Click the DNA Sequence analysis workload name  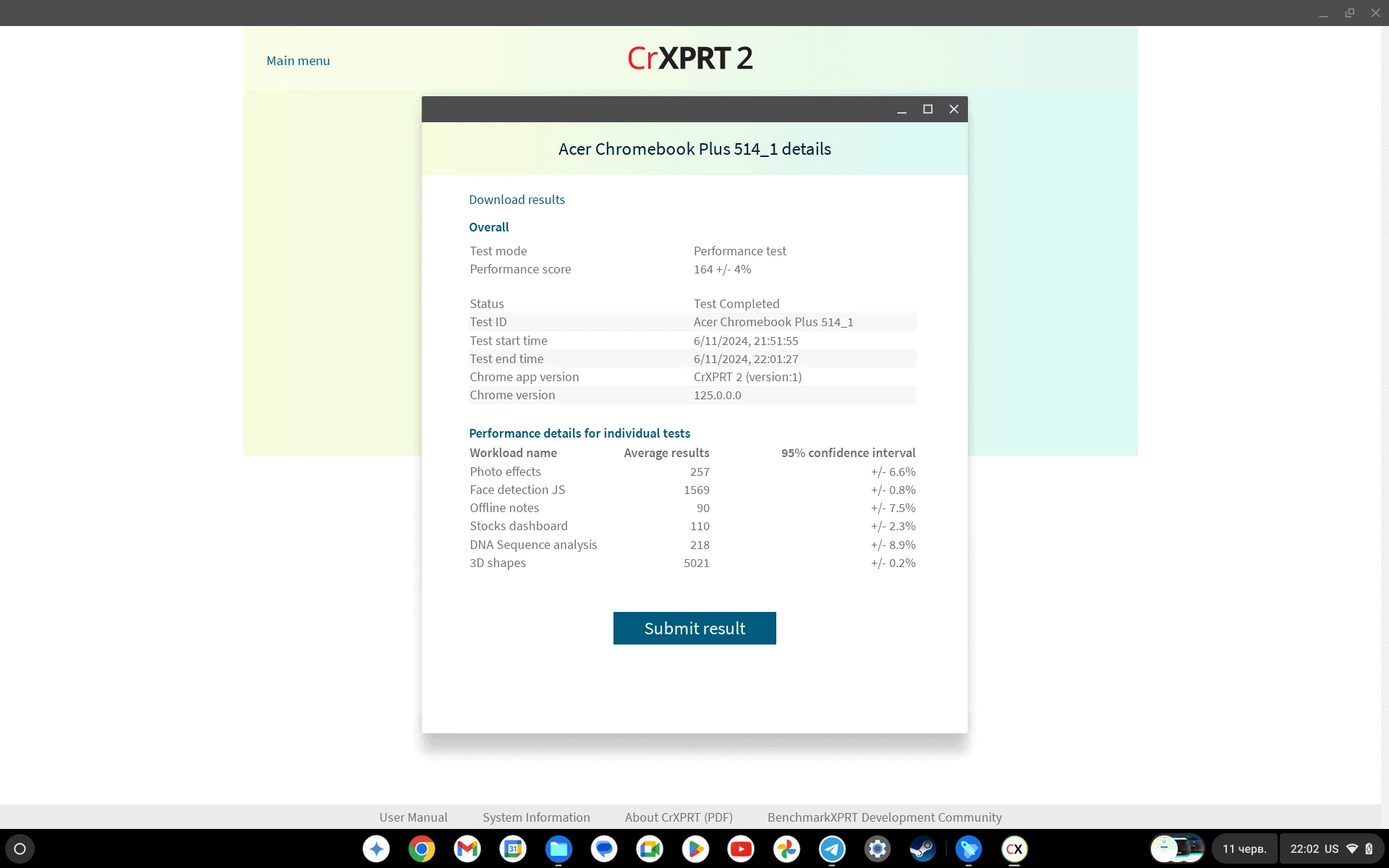(533, 545)
